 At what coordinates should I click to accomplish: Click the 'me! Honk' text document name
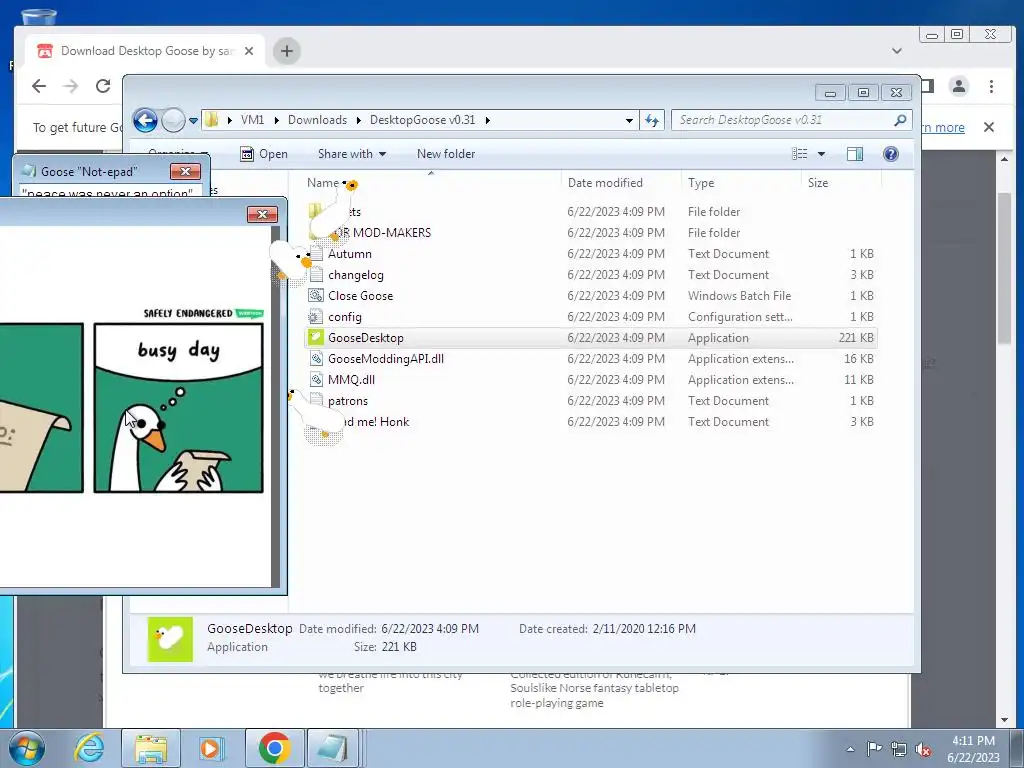(x=383, y=422)
